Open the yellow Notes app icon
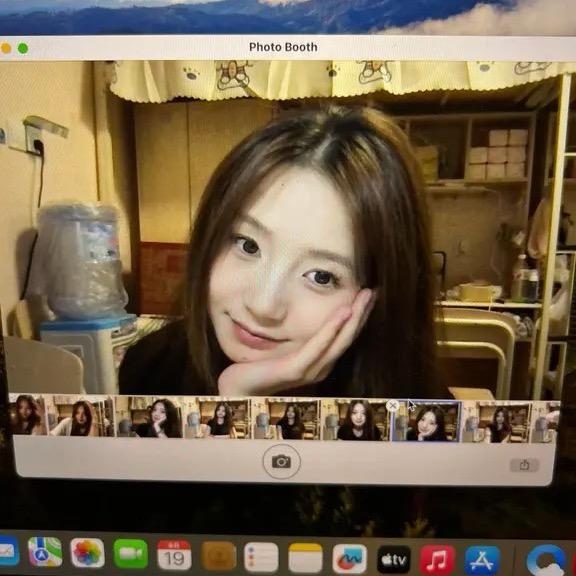Screen dimensions: 576x576 pyautogui.click(x=305, y=558)
